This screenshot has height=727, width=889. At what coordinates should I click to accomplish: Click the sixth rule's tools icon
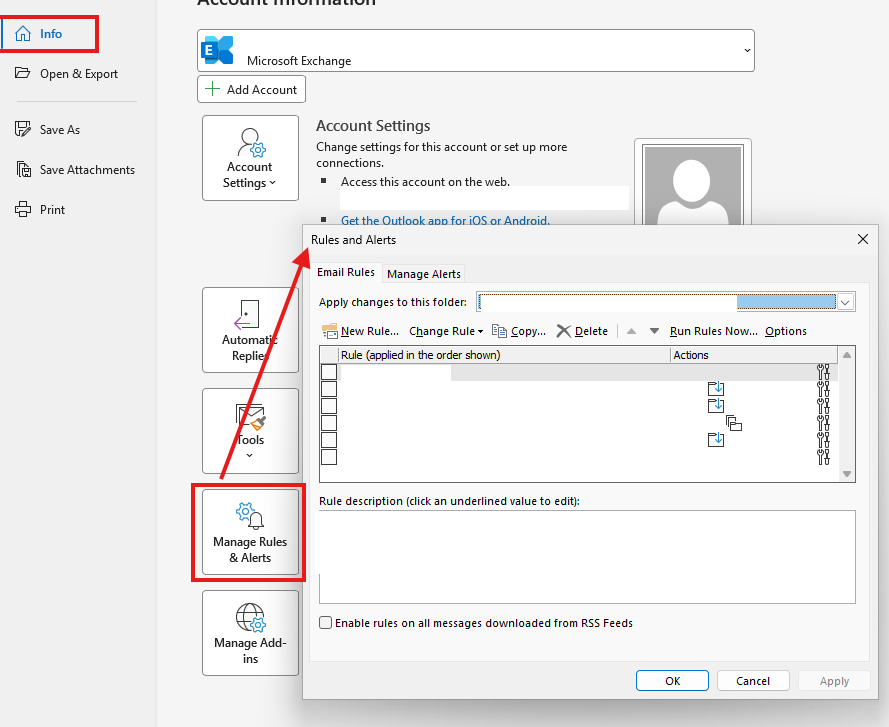point(823,457)
